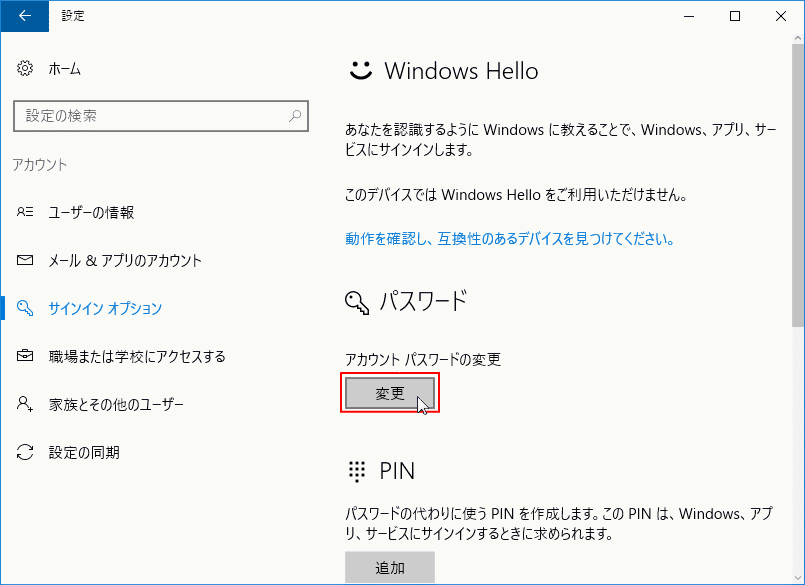The image size is (805, 585).
Task: Focus the 設定の検索 search box
Action: (161, 116)
